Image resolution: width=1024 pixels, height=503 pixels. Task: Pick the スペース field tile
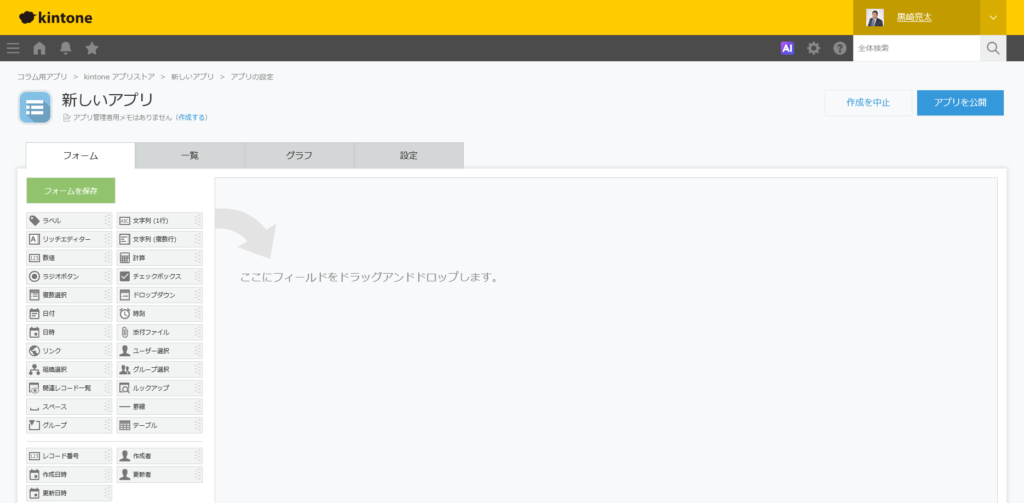(69, 407)
